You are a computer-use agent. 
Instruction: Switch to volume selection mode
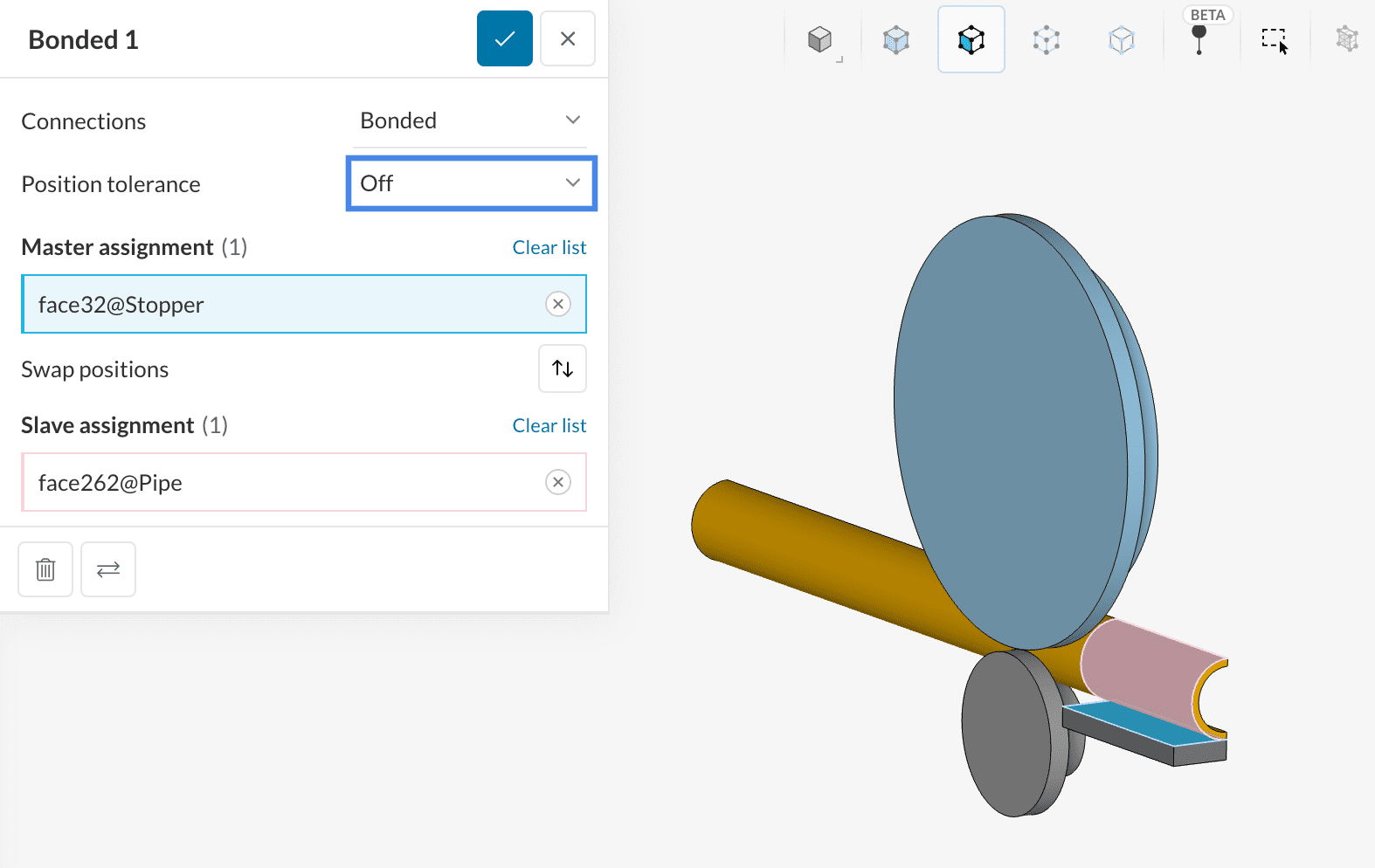coord(896,39)
